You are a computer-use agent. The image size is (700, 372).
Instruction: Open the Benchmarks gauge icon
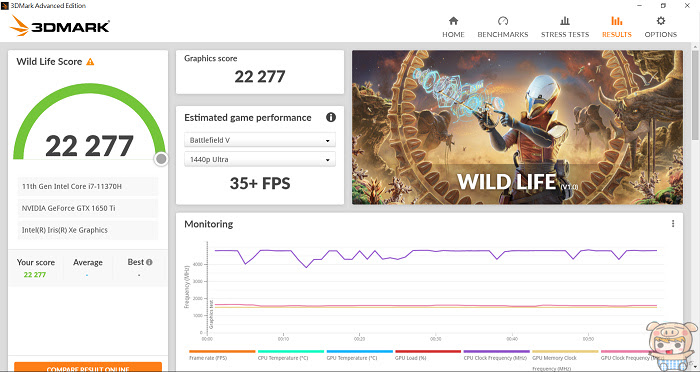point(503,21)
